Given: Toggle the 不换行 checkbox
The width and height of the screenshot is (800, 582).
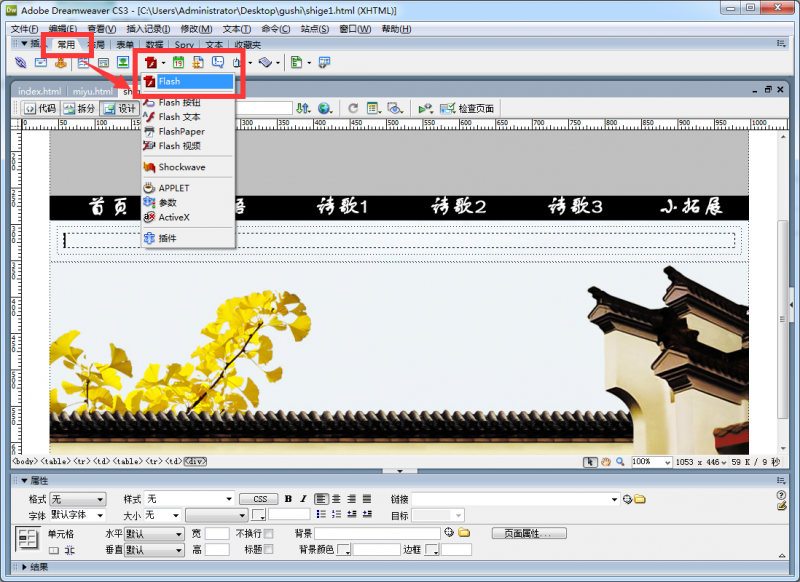Looking at the screenshot, I should (x=268, y=534).
